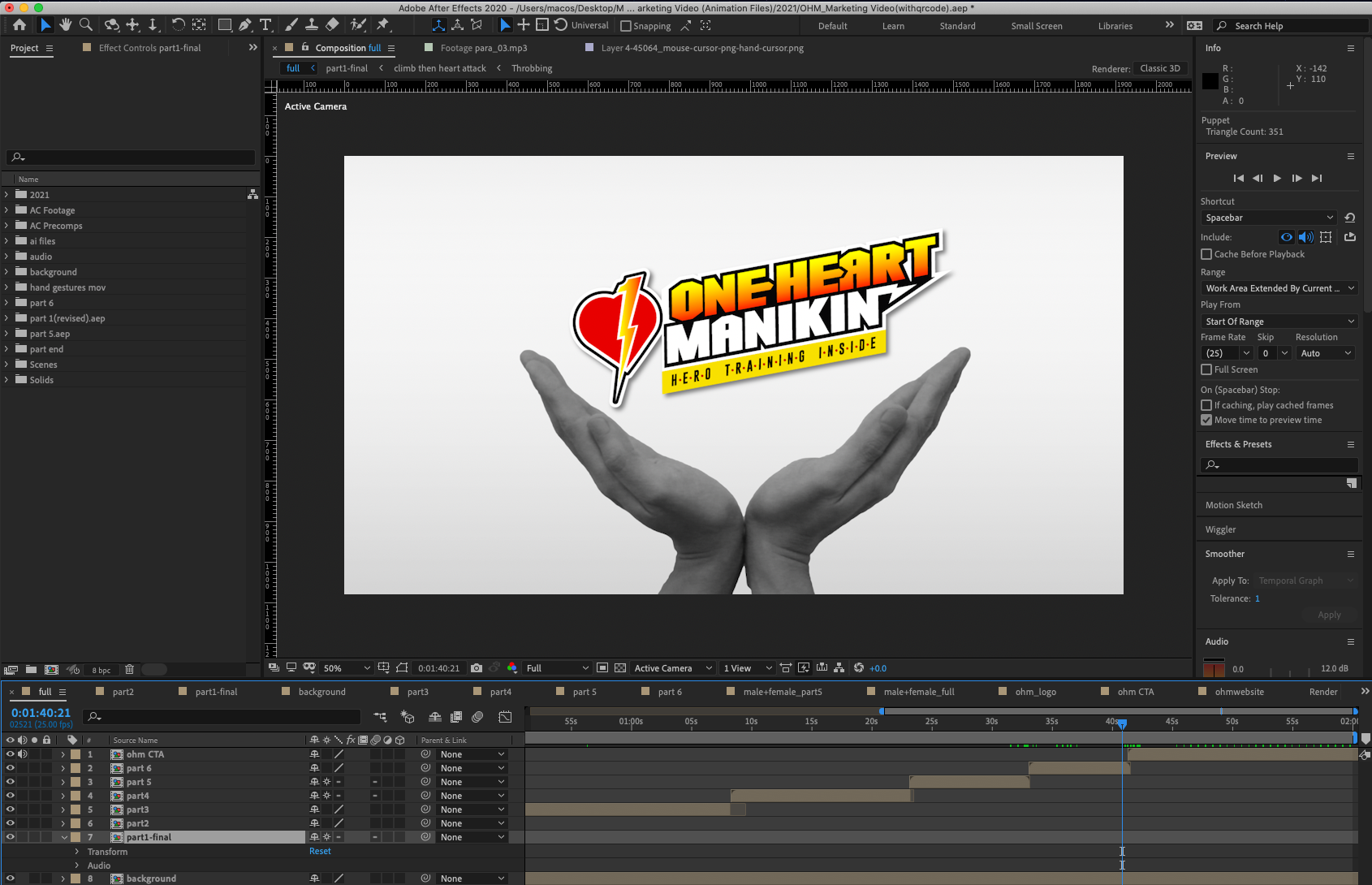Open the ohm_logo timeline tab

(x=1036, y=692)
